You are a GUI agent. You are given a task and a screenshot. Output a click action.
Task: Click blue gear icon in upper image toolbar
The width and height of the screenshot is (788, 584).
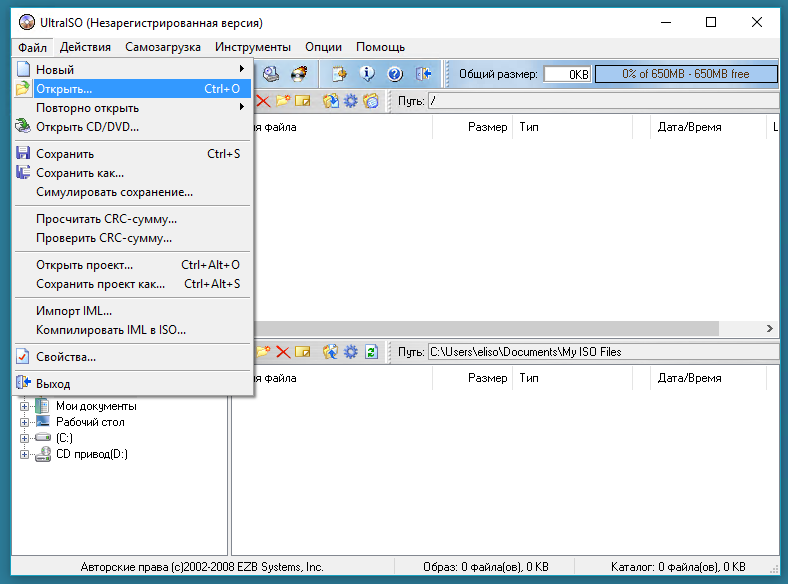351,101
